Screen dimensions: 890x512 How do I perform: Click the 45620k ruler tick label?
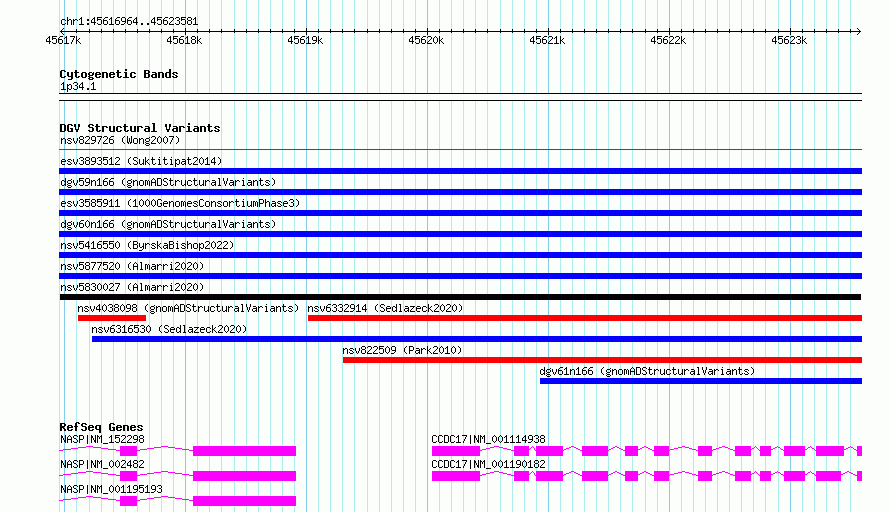pyautogui.click(x=426, y=40)
